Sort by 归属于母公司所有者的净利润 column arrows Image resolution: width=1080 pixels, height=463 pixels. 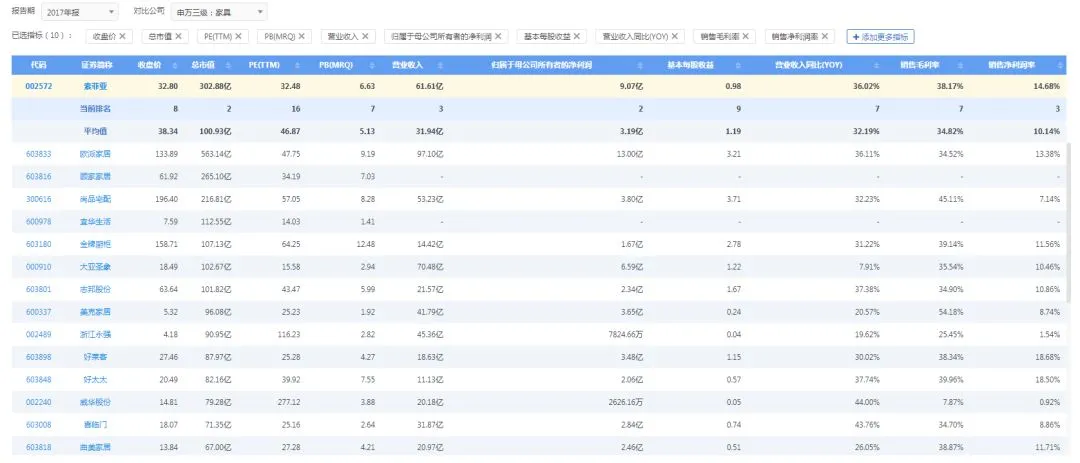point(642,65)
